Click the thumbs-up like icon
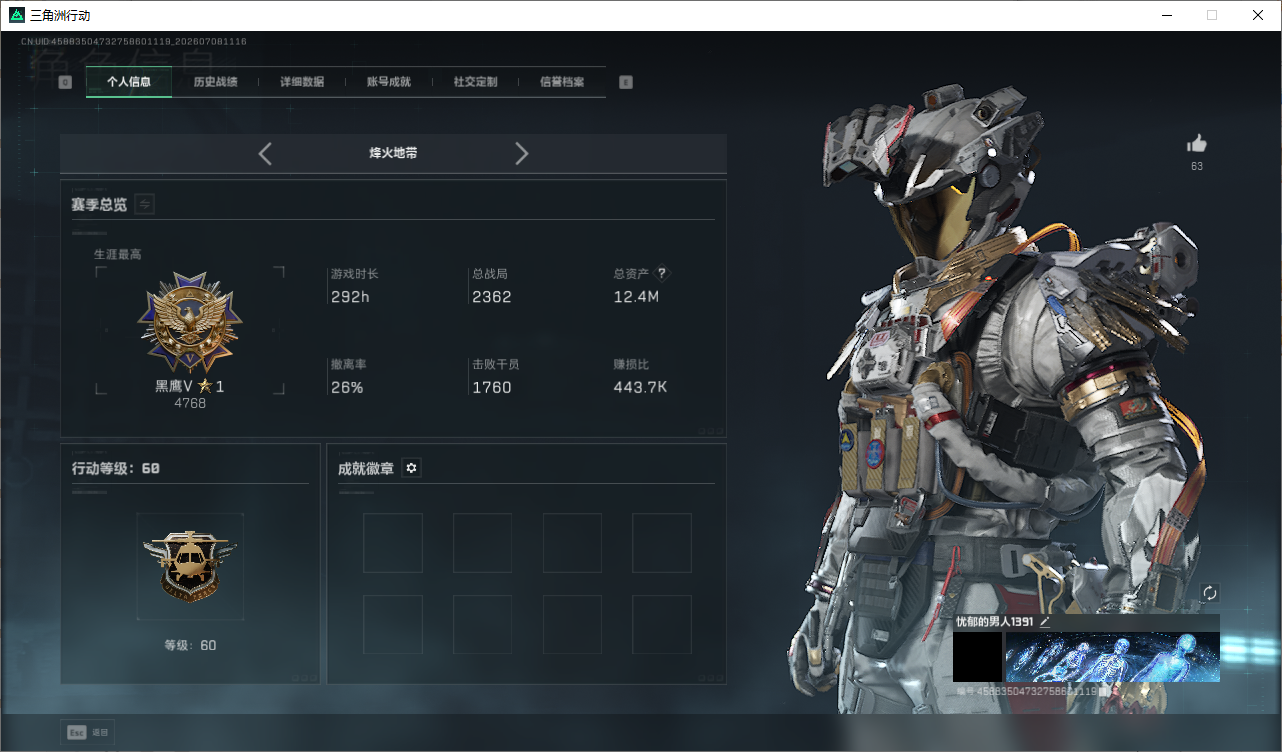 pyautogui.click(x=1196, y=144)
